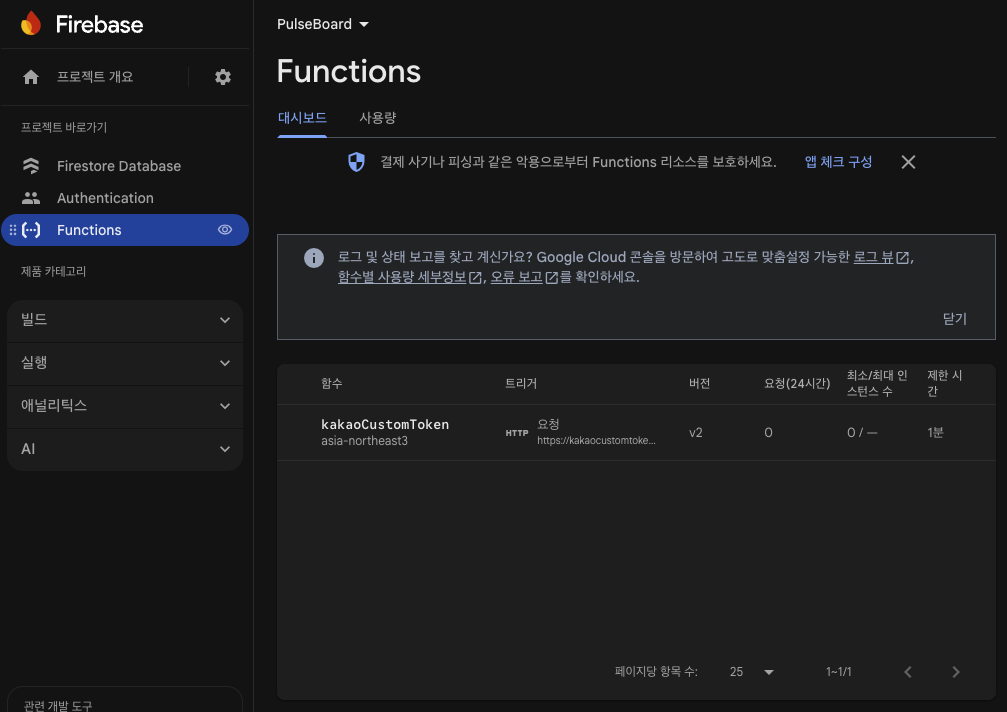Click the 요청(24시간) column header
The width and height of the screenshot is (1007, 712).
click(797, 383)
